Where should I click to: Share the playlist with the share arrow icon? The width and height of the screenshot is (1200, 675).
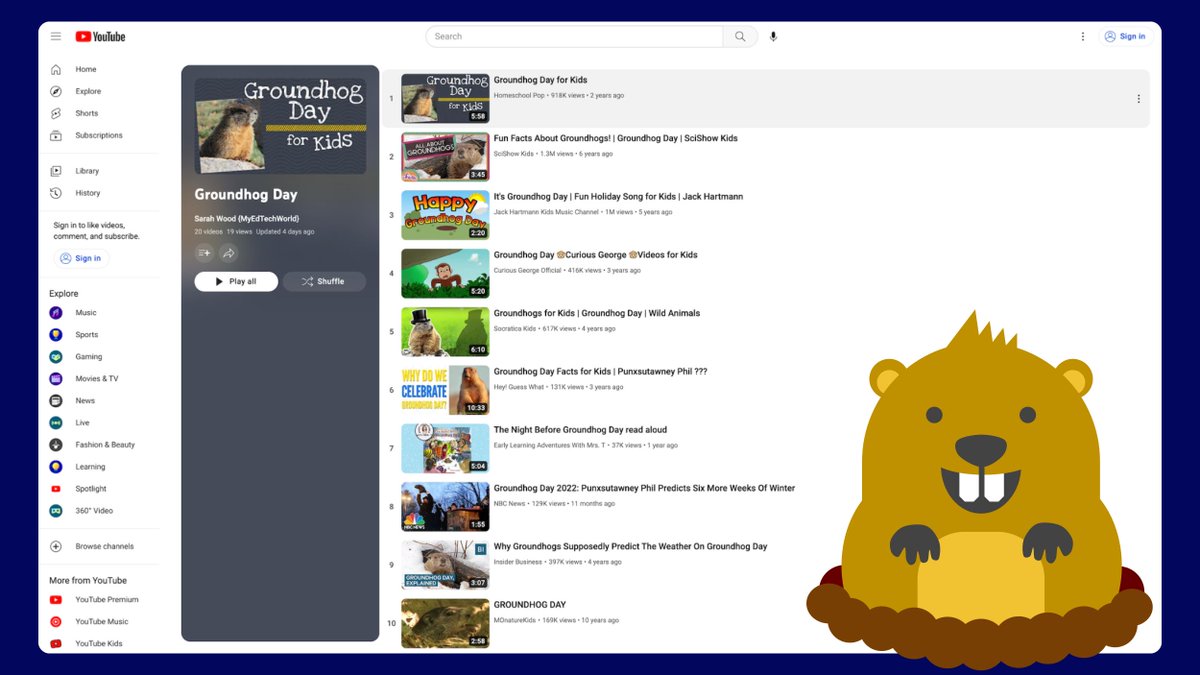coord(229,253)
